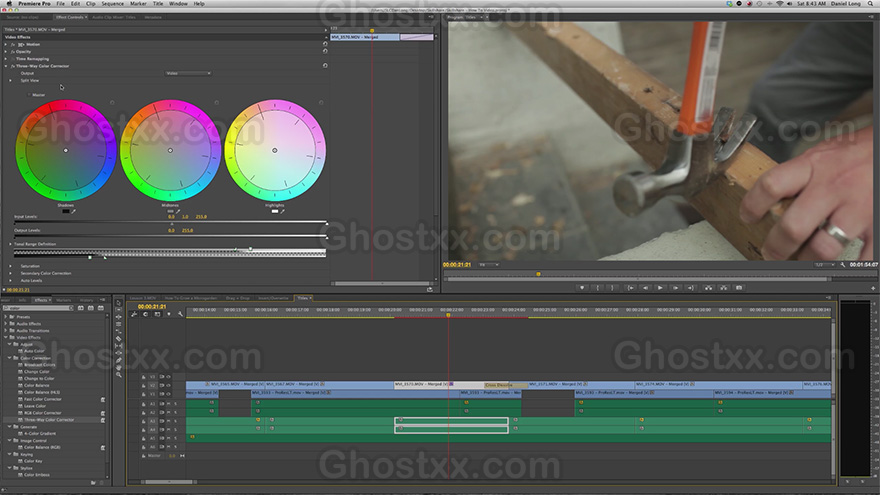880x495 pixels.
Task: Switch to the Markers tab
Action: [63, 300]
